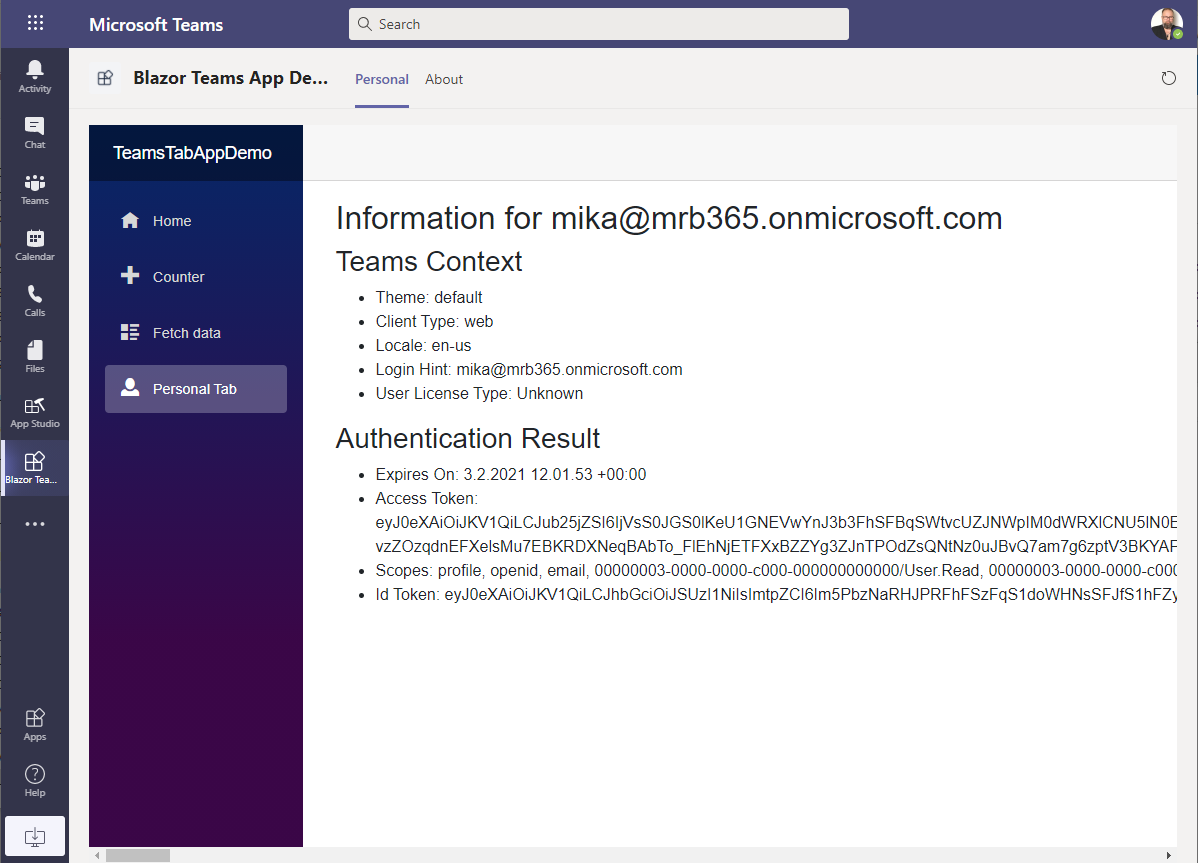The width and height of the screenshot is (1198, 863).
Task: Go to Teams in the left rail
Action: click(x=34, y=189)
